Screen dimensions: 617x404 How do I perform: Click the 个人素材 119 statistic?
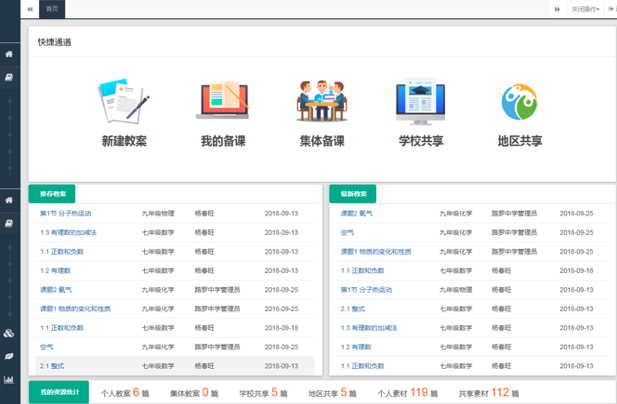[404, 393]
